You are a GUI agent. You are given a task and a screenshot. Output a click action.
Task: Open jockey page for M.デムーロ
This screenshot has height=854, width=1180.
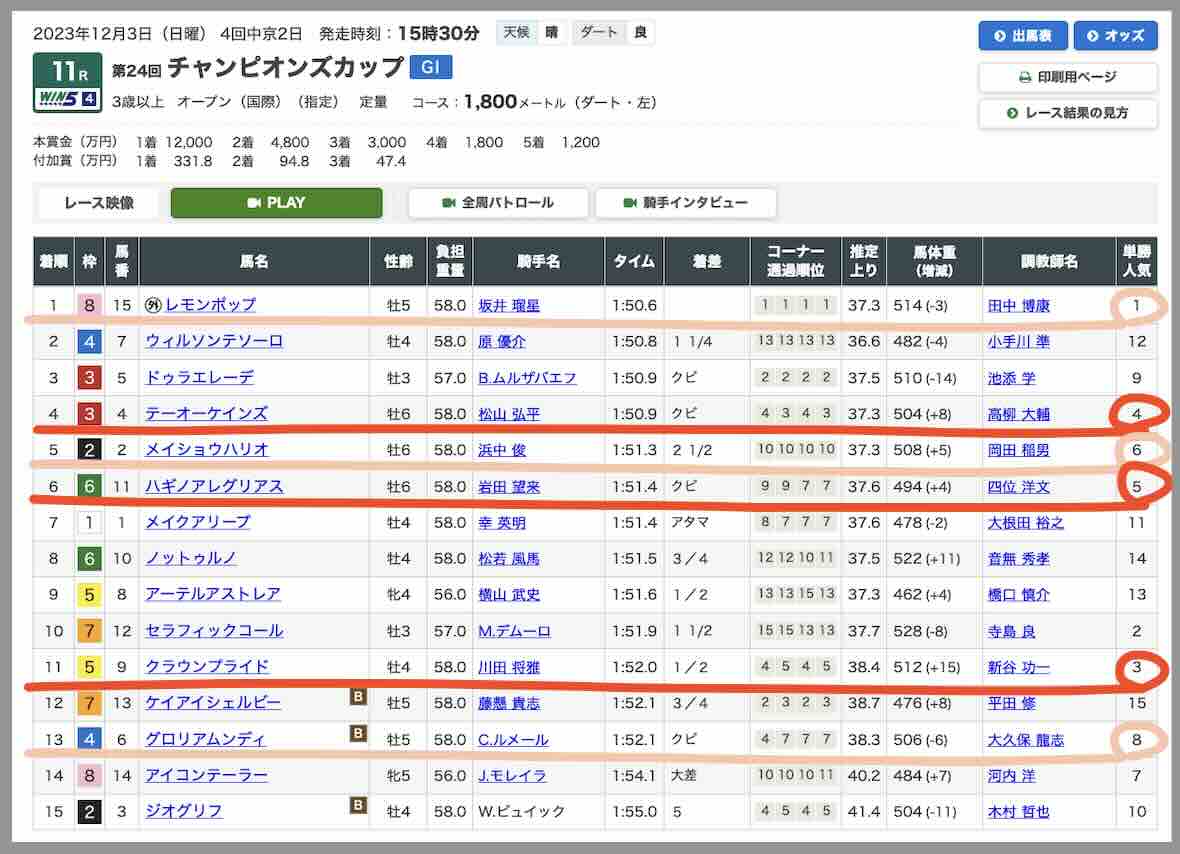click(x=514, y=631)
